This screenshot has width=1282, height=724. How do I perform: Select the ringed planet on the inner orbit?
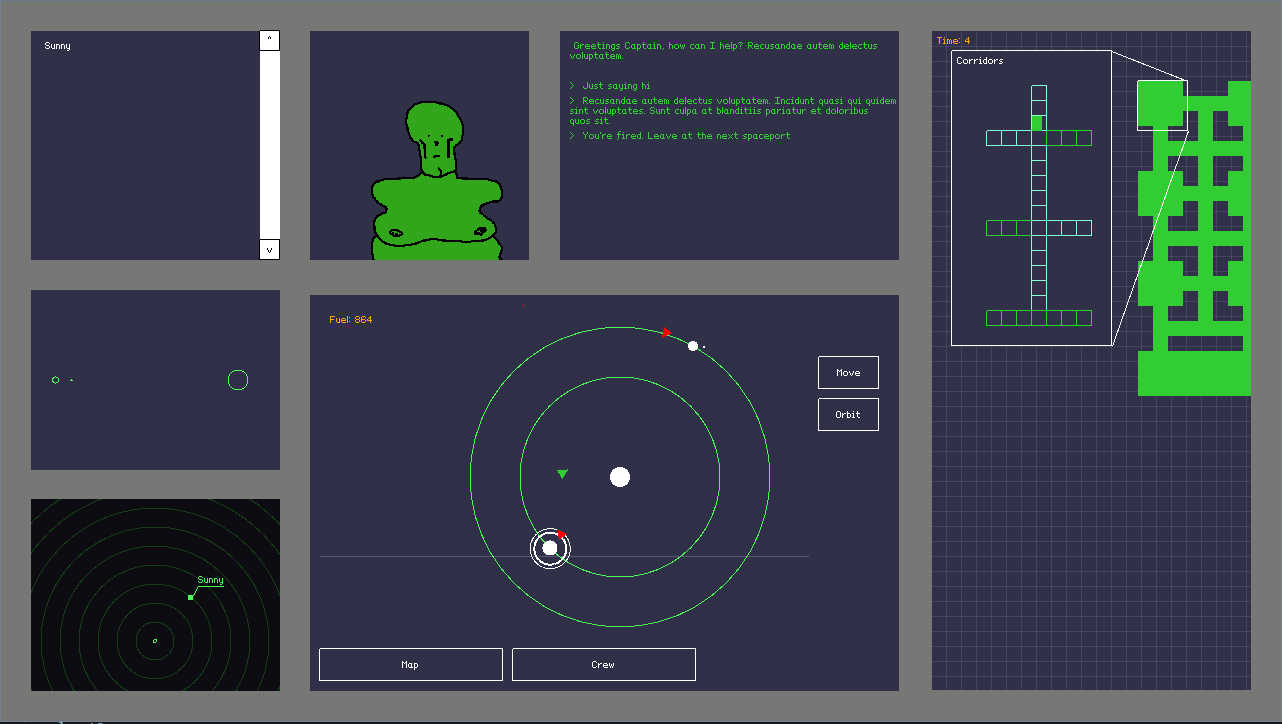point(549,548)
